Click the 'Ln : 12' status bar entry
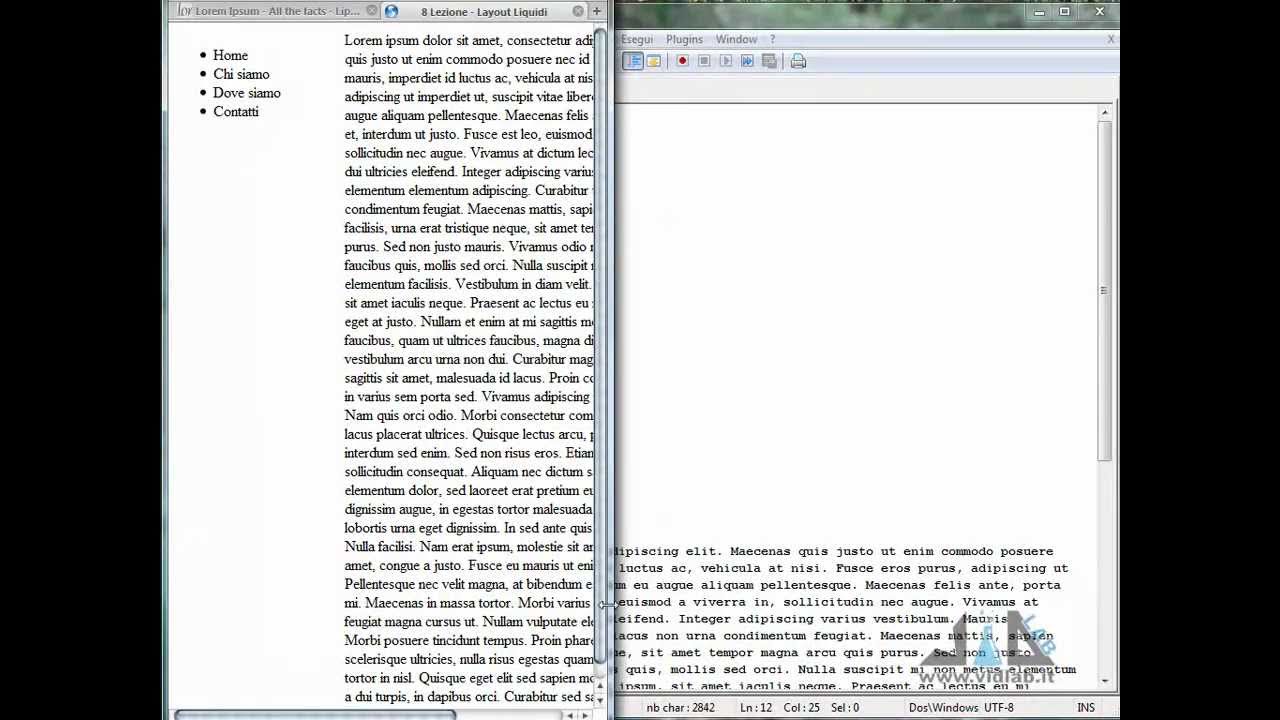 point(756,708)
